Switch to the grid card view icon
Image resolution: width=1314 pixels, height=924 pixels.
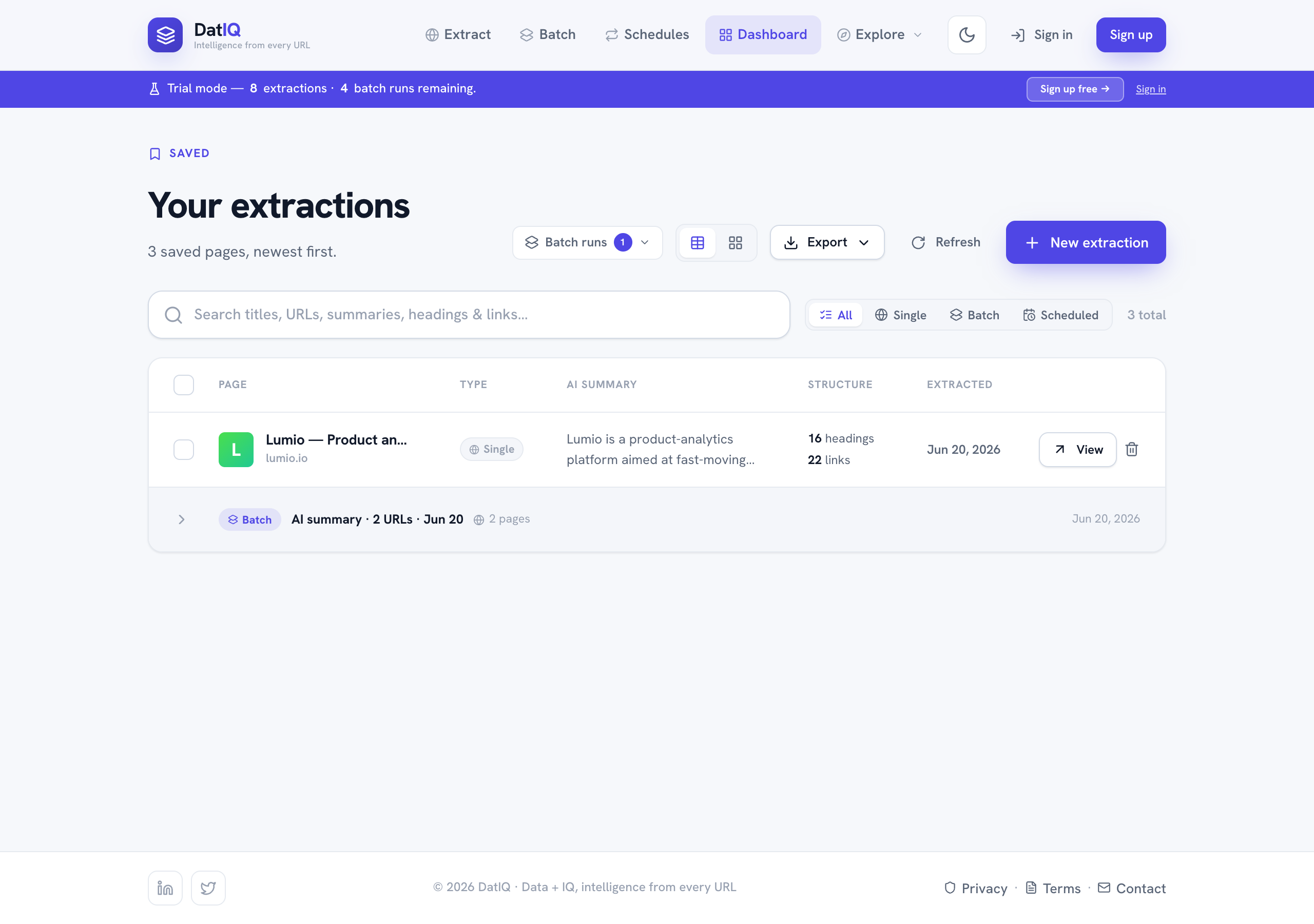pyautogui.click(x=735, y=243)
